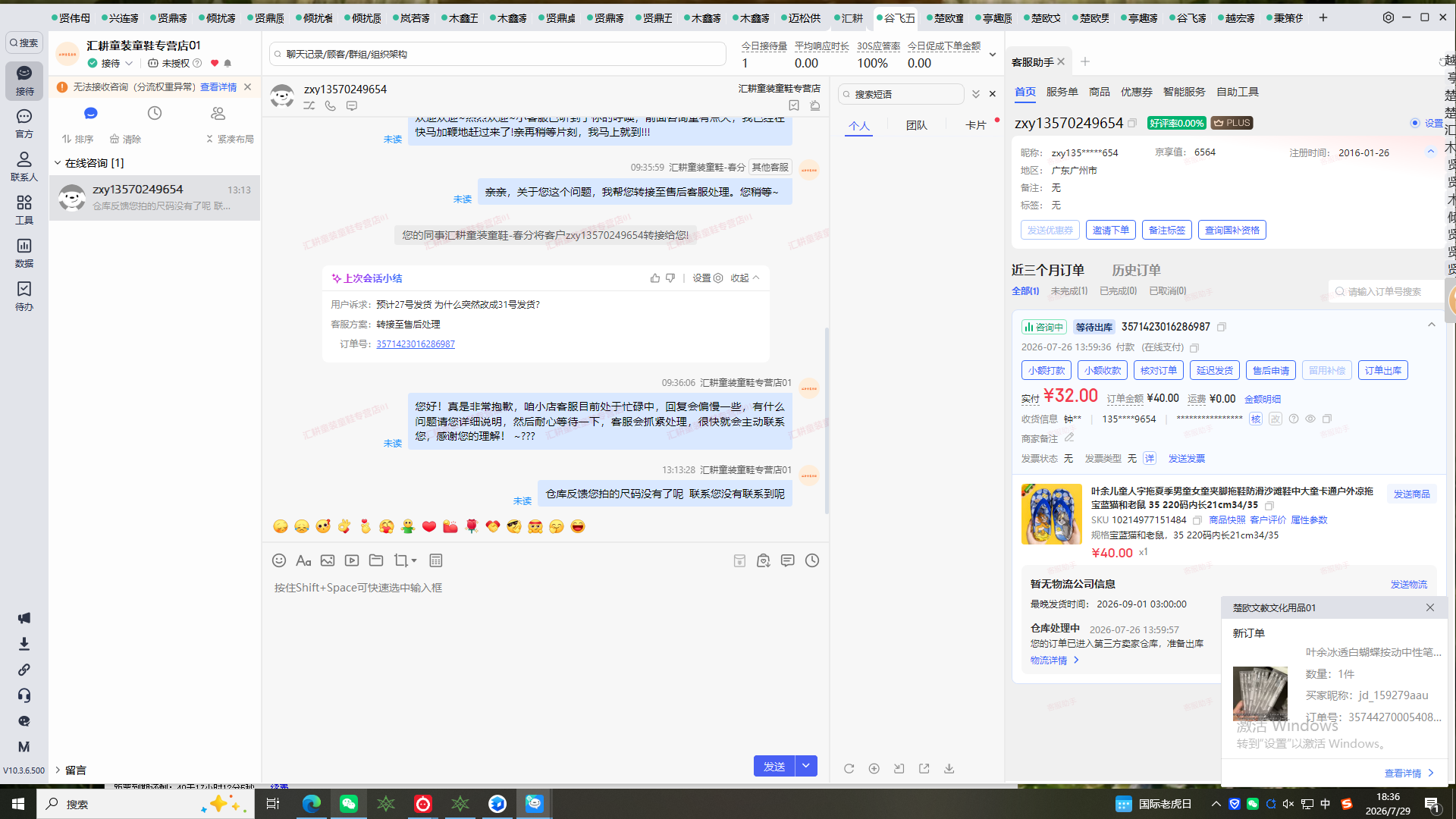This screenshot has width=1456, height=819.
Task: Click the send video icon in chat toolbar
Action: click(x=352, y=560)
